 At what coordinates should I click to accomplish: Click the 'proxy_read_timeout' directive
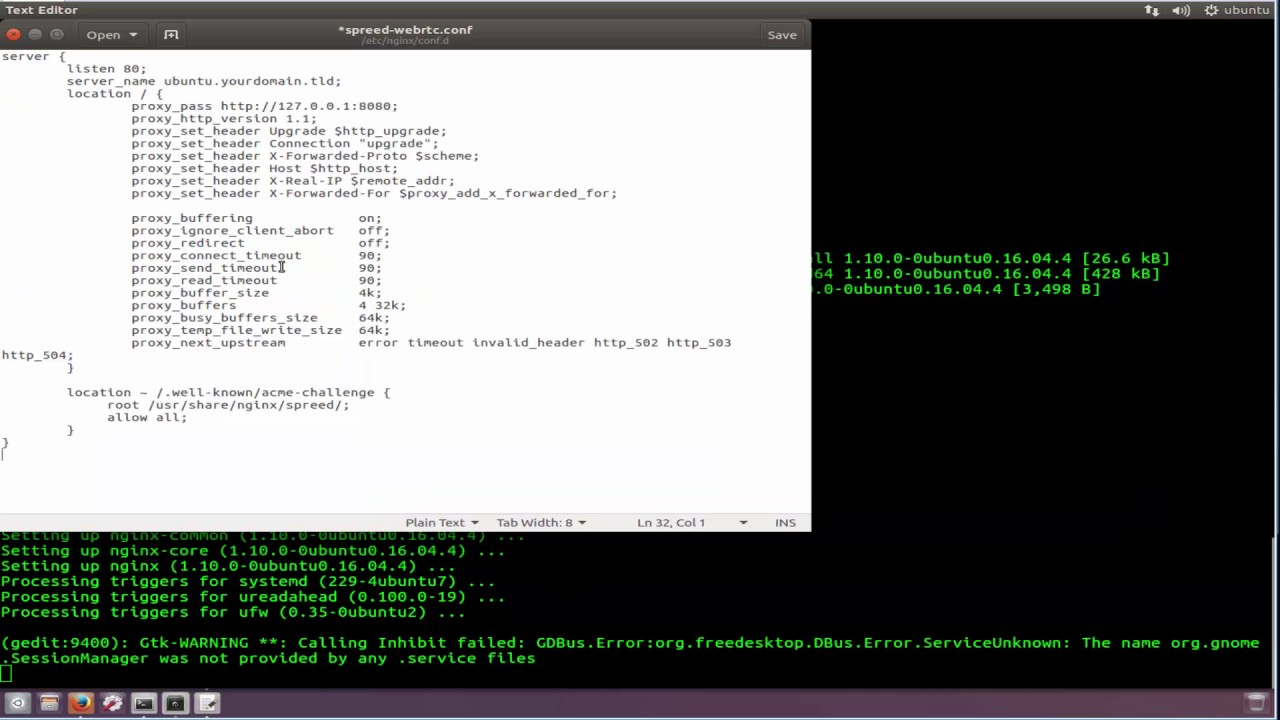click(x=204, y=280)
